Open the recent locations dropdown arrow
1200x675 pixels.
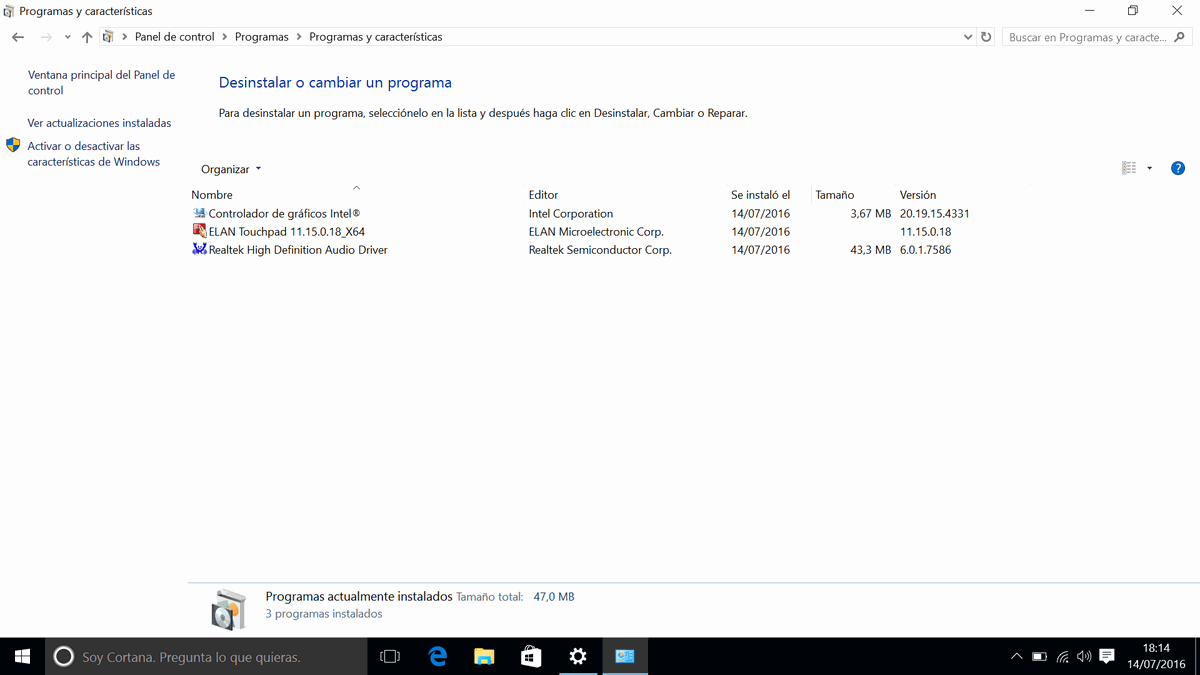67,37
